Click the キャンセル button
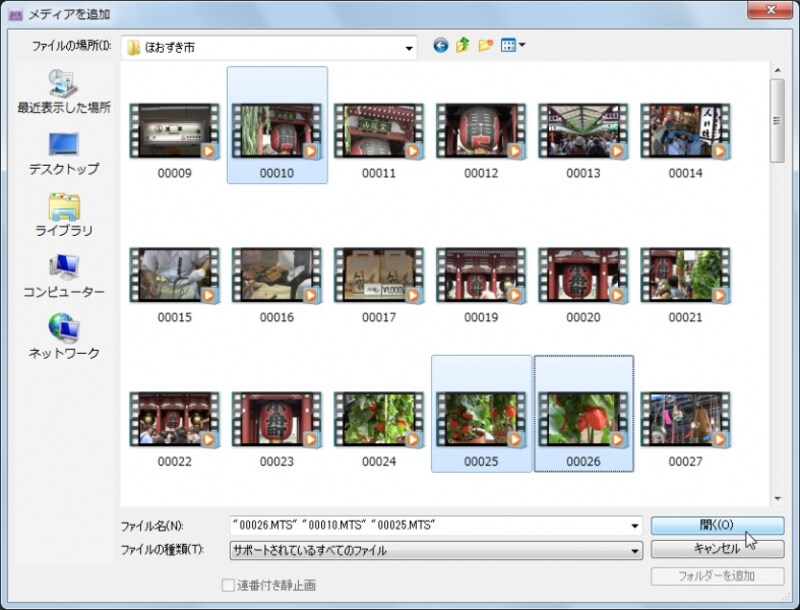 coord(716,549)
